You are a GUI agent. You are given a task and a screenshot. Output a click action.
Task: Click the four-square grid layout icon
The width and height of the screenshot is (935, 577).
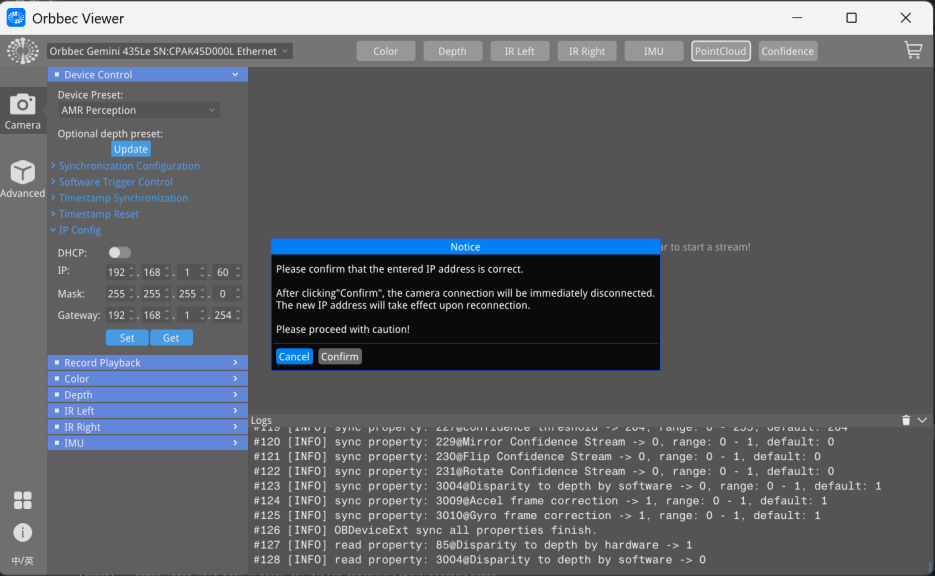coord(22,500)
